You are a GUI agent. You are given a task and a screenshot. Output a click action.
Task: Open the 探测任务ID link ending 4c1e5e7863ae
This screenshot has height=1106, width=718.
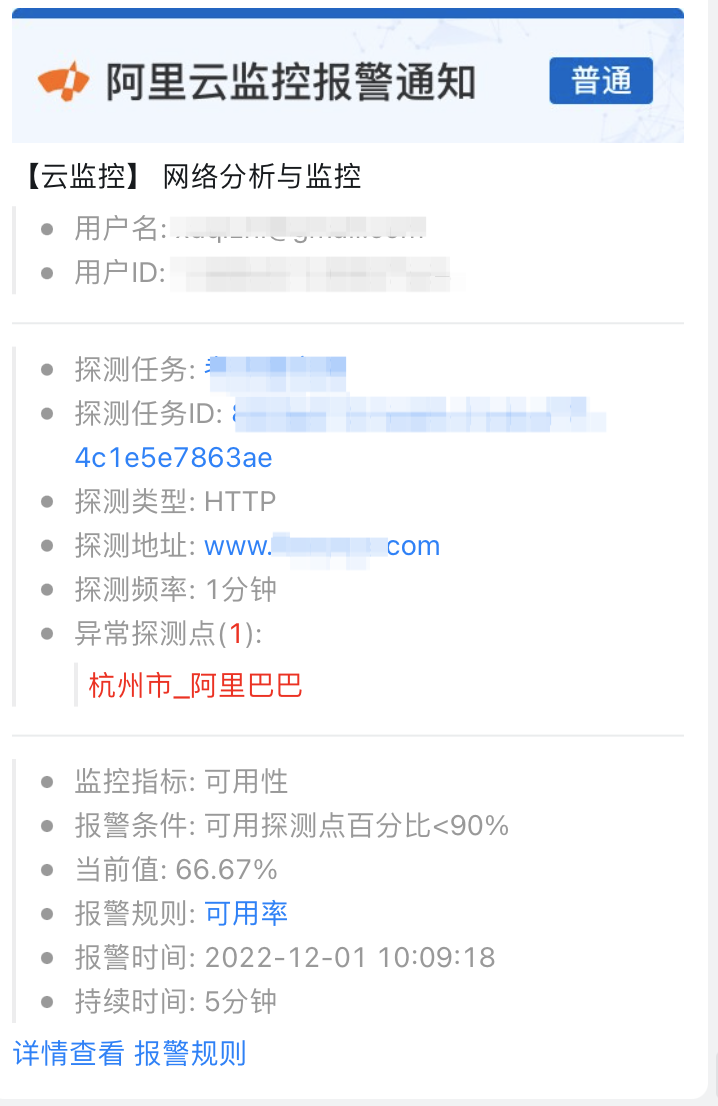[x=174, y=458]
